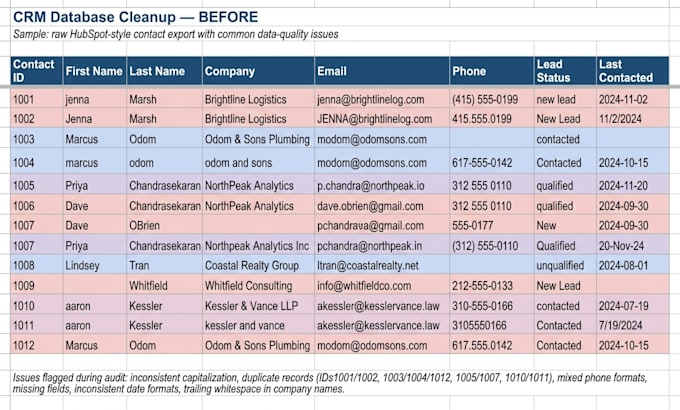Image resolution: width=680 pixels, height=410 pixels.
Task: Click the Last Contacted header cell
Action: (633, 71)
